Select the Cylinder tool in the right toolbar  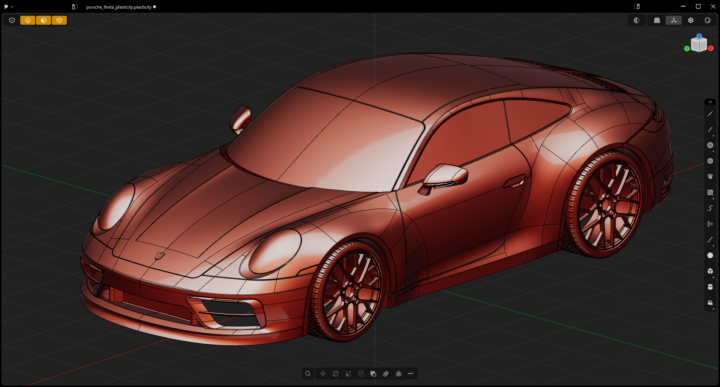710,287
